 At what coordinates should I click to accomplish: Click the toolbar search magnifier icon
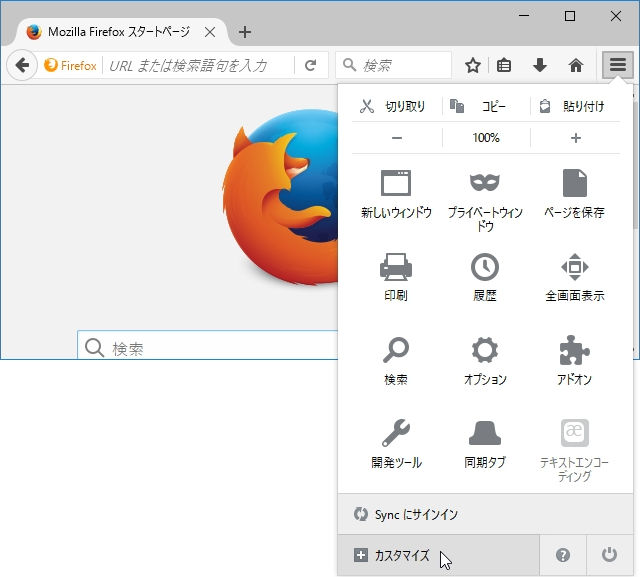click(x=349, y=64)
